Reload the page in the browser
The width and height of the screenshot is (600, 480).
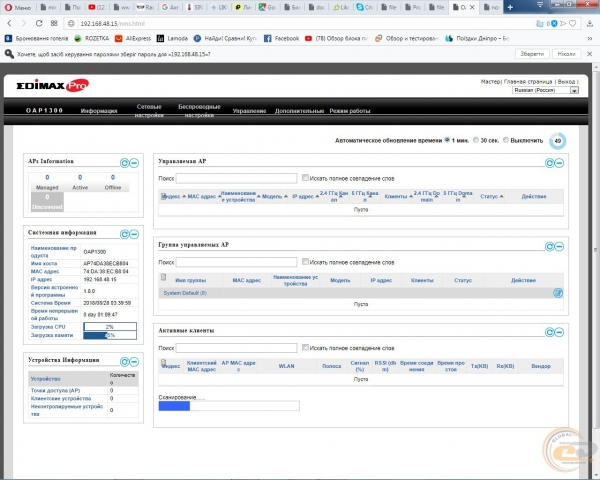tap(39, 23)
